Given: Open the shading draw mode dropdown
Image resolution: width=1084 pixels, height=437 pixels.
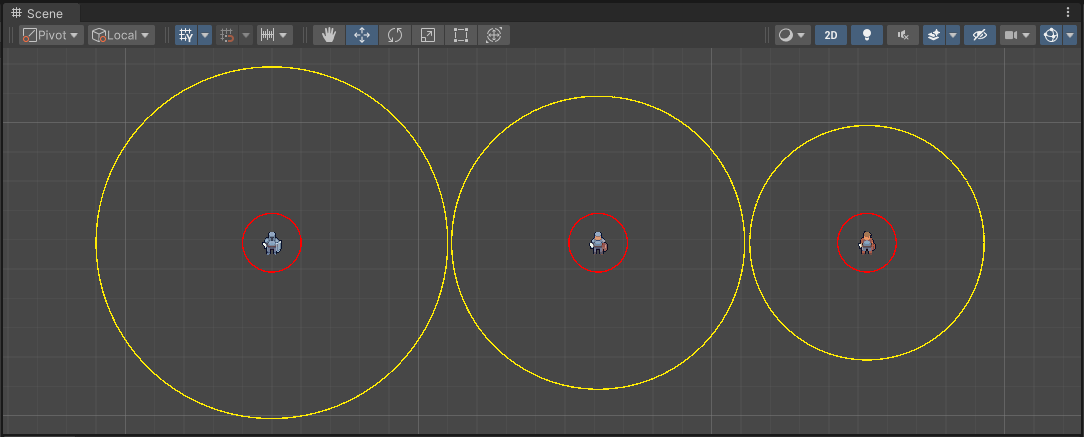Looking at the screenshot, I should [792, 35].
